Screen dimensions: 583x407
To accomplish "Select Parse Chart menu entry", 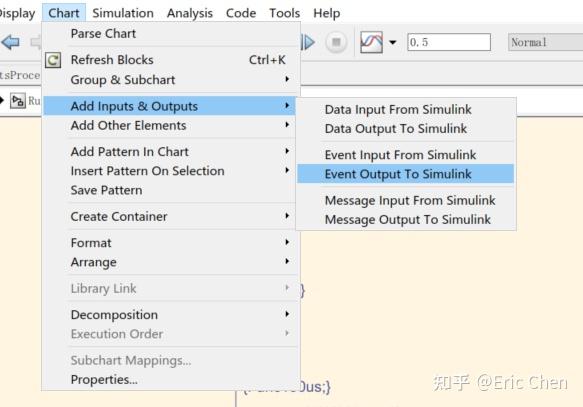I will [x=171, y=33].
